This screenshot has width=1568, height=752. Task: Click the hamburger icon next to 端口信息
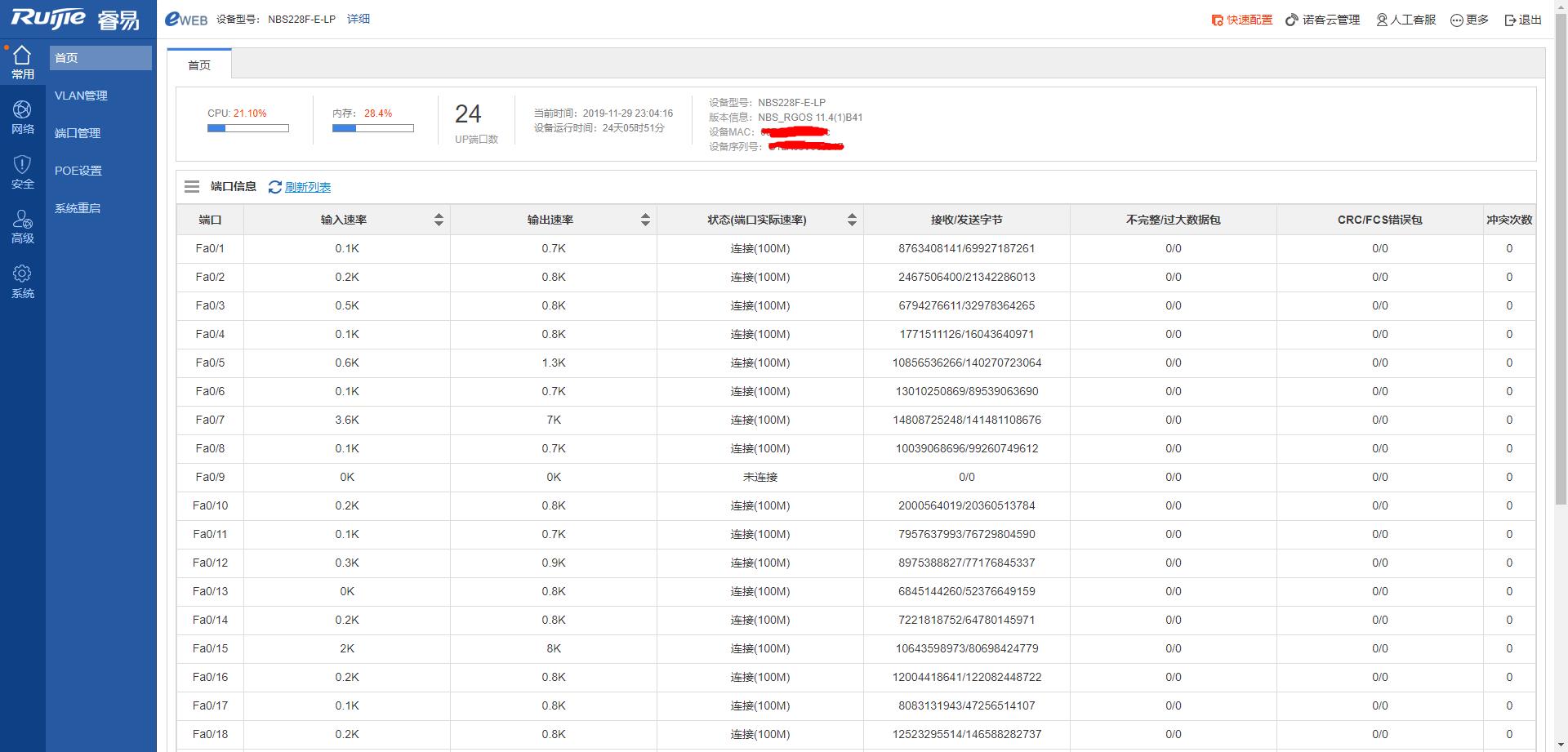tap(192, 187)
